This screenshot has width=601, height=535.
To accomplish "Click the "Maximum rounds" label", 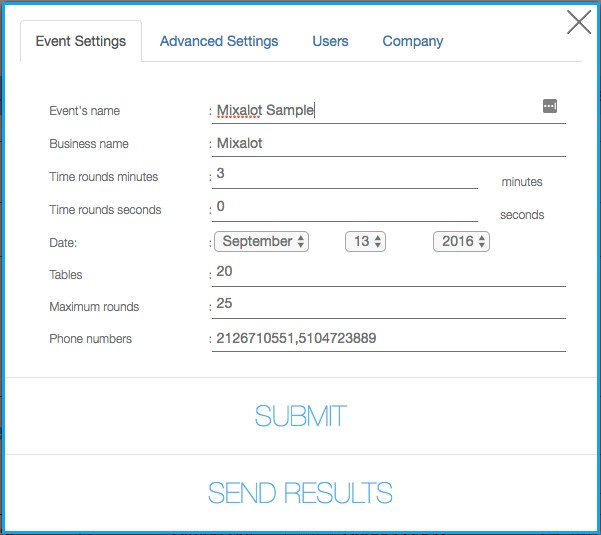I will coord(94,307).
